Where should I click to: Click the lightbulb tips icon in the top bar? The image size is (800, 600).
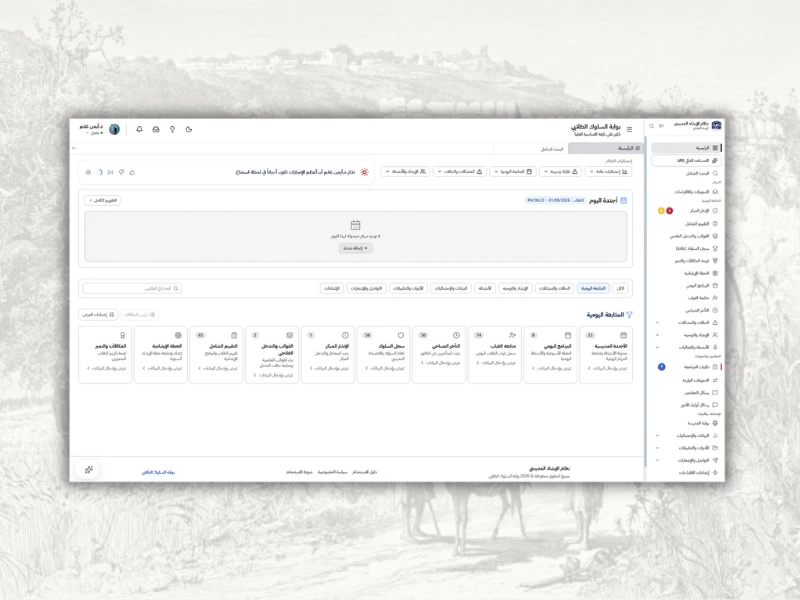click(172, 130)
